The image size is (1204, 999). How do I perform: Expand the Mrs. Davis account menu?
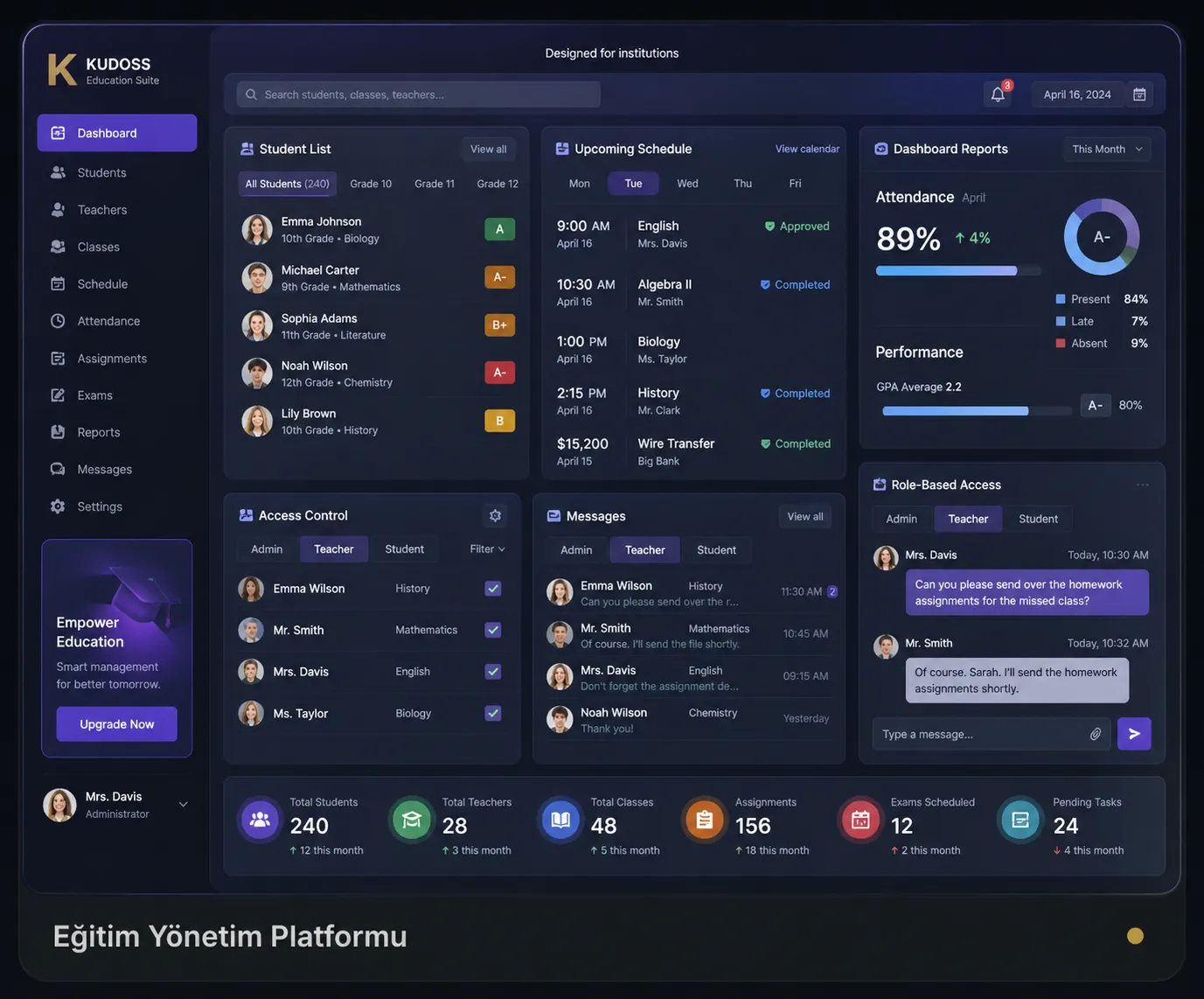click(184, 805)
